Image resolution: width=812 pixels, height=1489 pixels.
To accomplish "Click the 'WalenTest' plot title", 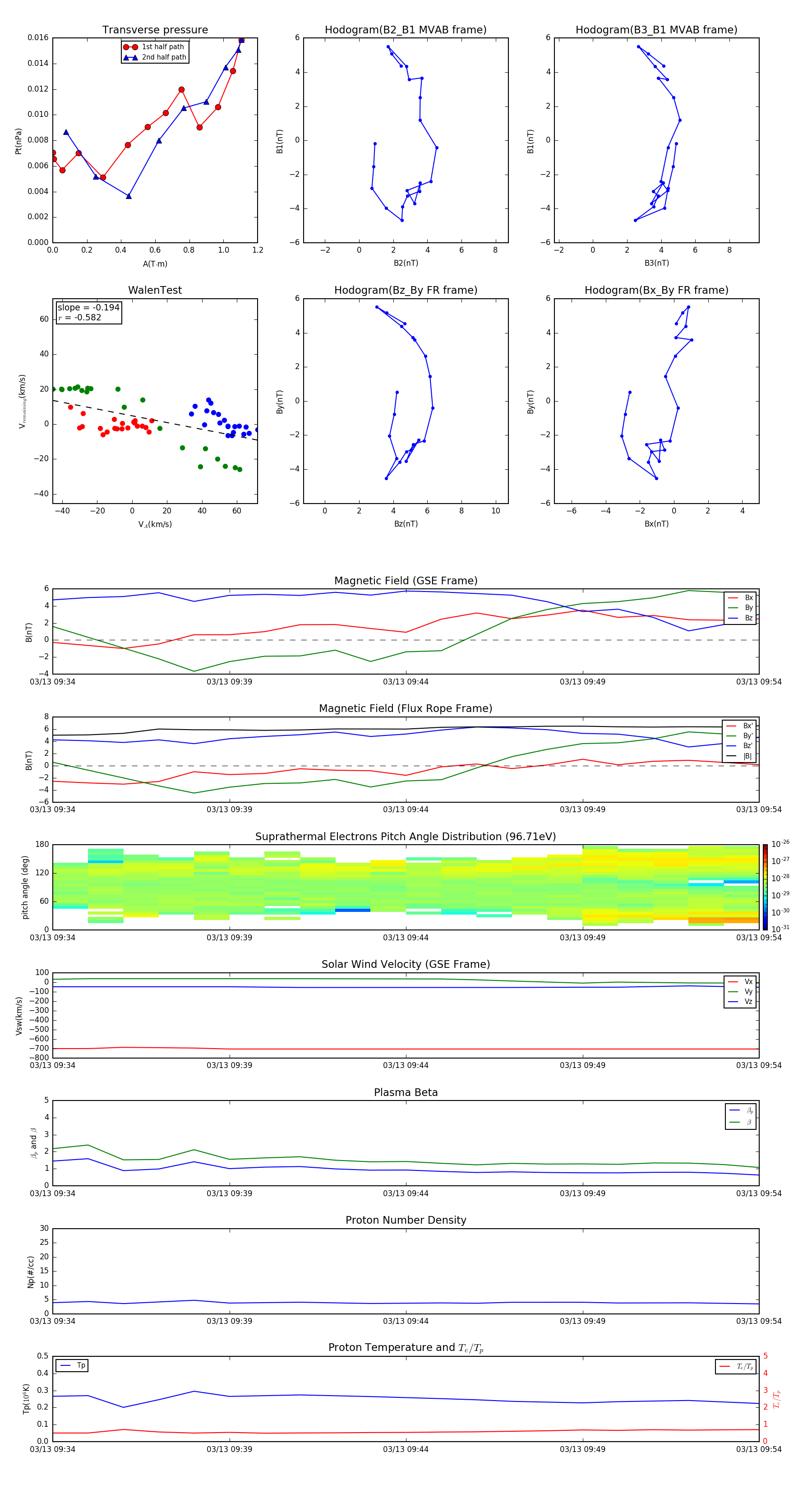I will 155,290.
